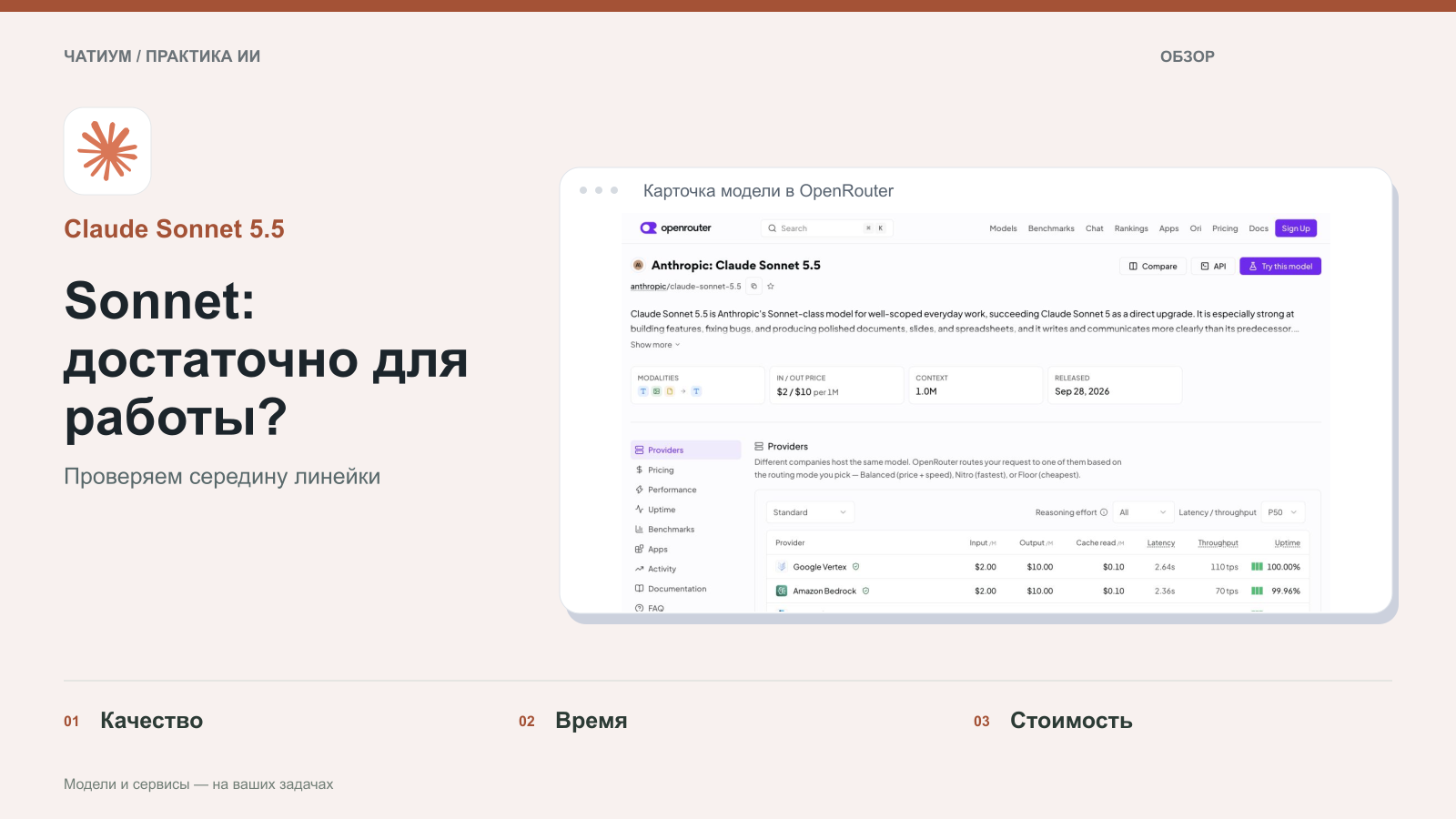The height and width of the screenshot is (819, 1456).
Task: Click the Activity trend icon in sidebar
Action: [639, 569]
